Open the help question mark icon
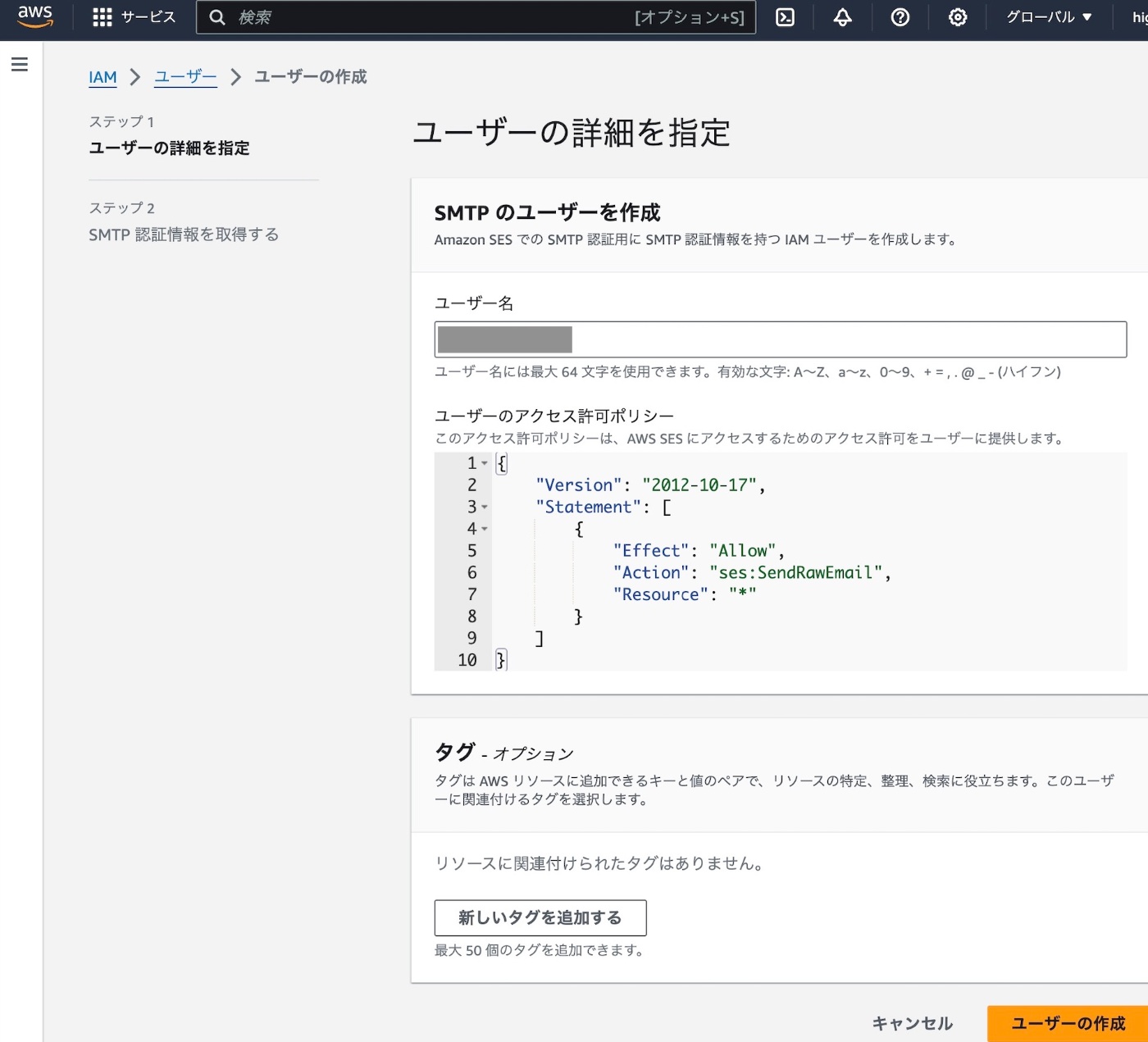 tap(900, 17)
